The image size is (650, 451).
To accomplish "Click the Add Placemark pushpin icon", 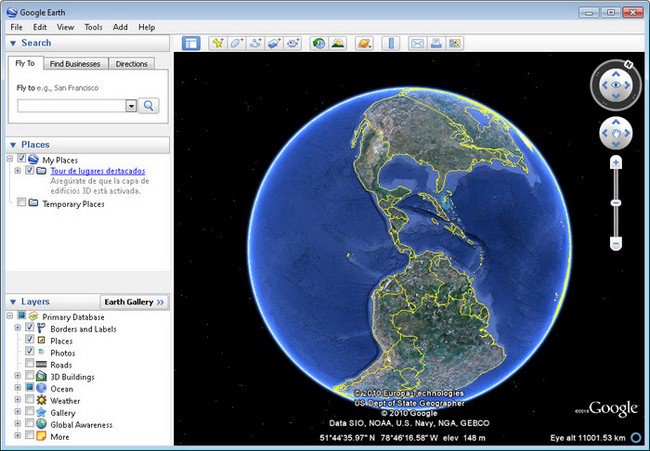I will (218, 44).
